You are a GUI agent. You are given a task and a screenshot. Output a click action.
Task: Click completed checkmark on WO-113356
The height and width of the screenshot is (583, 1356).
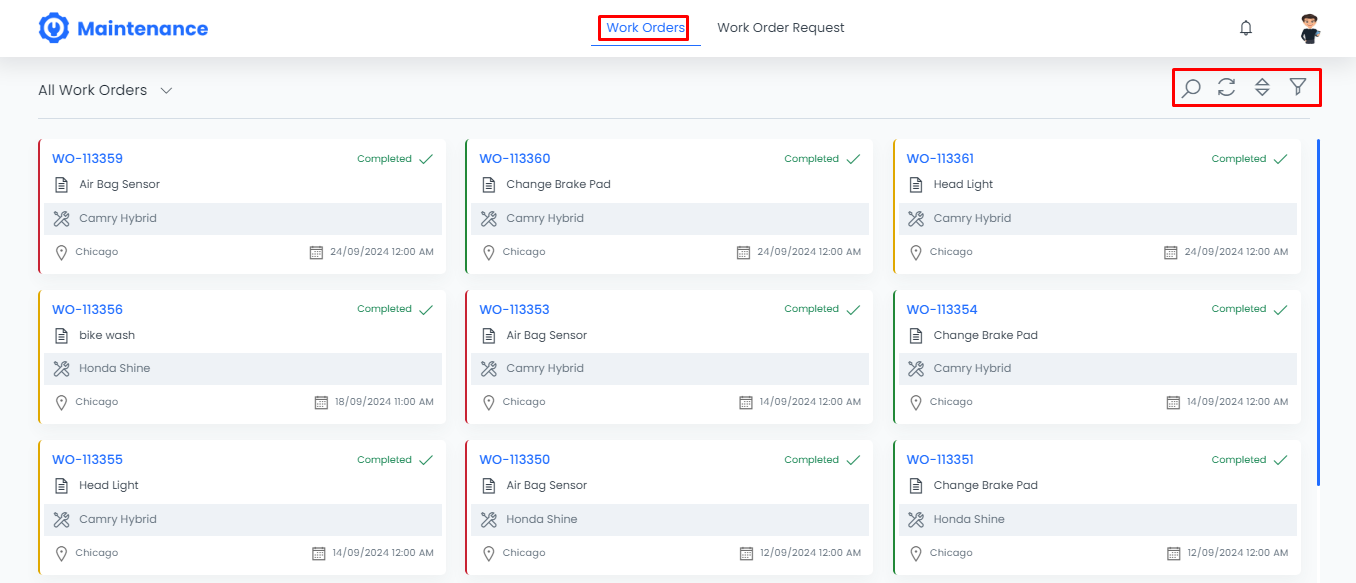[x=426, y=310]
